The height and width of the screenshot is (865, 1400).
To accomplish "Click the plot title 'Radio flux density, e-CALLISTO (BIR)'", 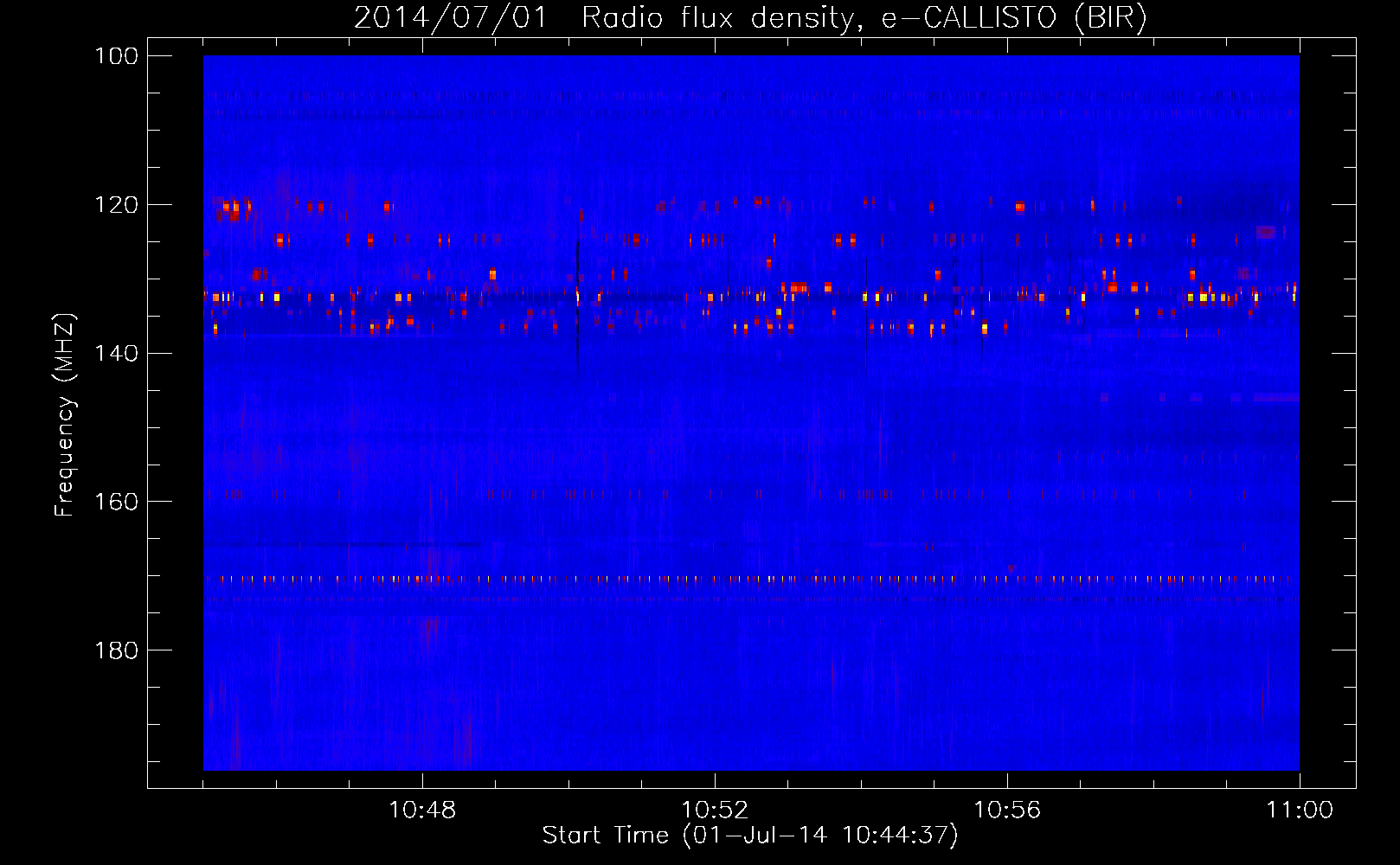I will tap(864, 18).
